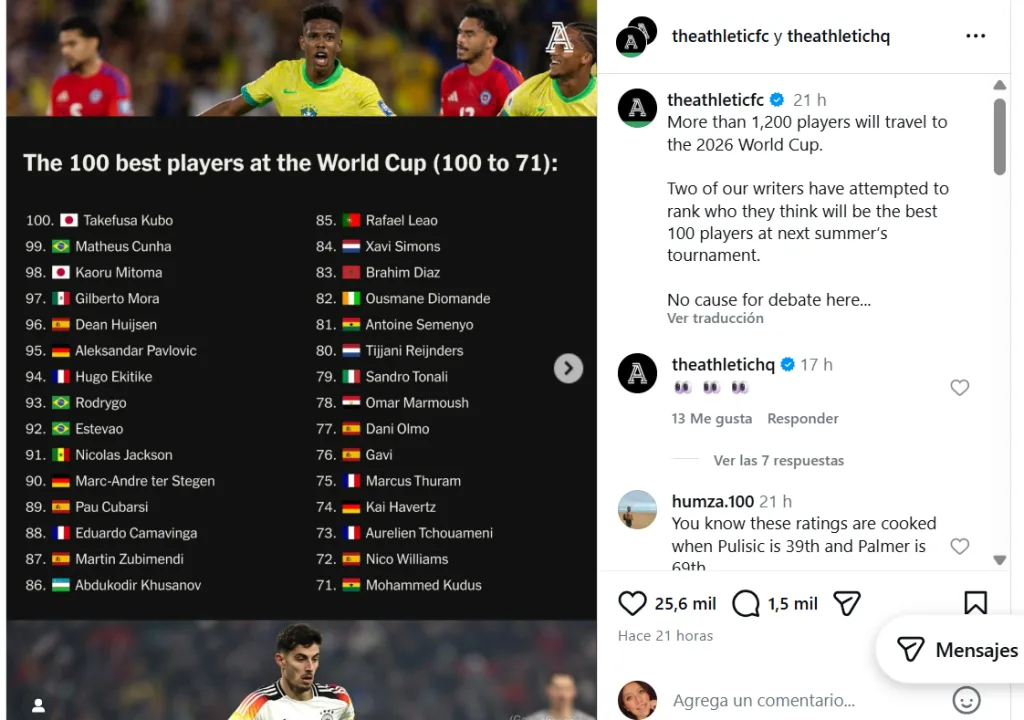Click the tagged people icon on the photo
Image resolution: width=1024 pixels, height=720 pixels.
pyautogui.click(x=38, y=705)
